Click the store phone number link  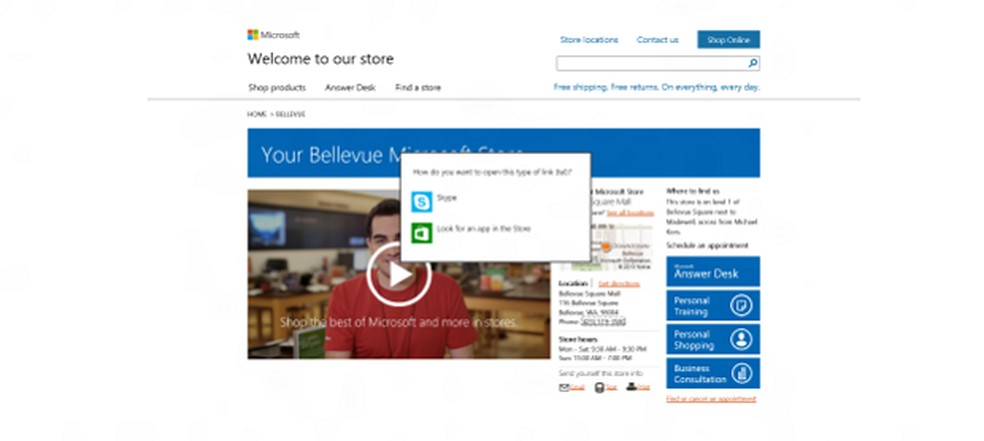pyautogui.click(x=603, y=322)
